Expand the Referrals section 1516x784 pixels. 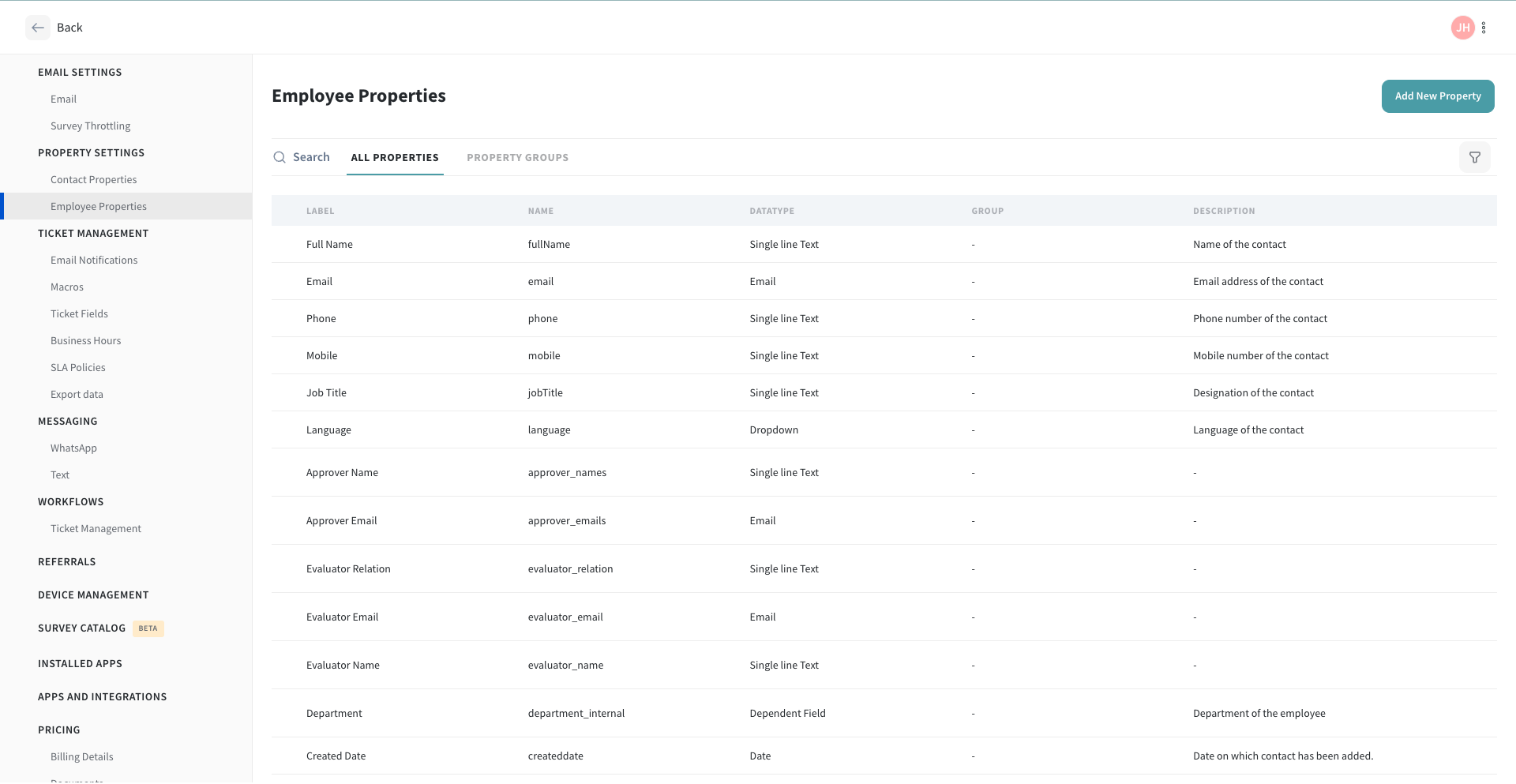[66, 562]
